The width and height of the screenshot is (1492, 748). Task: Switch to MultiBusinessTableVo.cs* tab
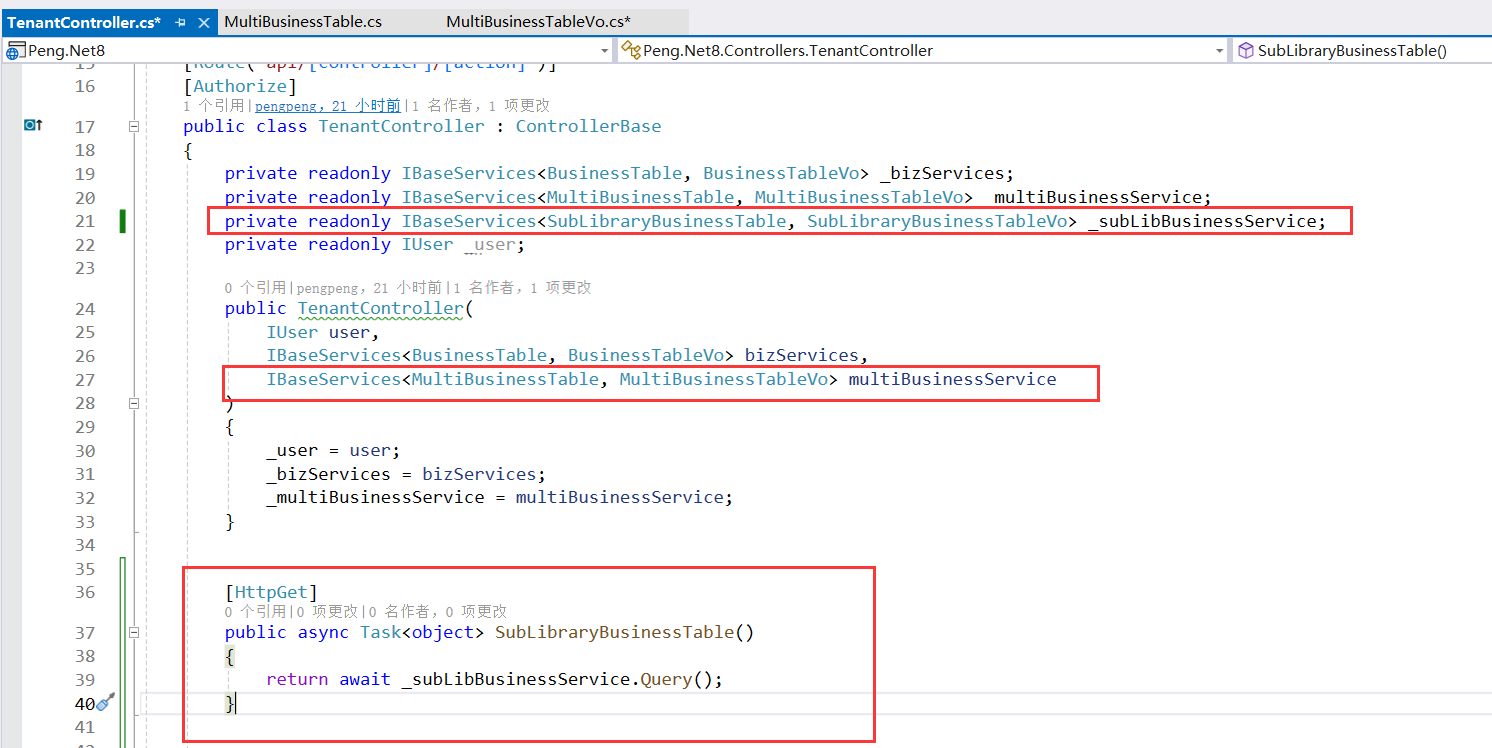(x=538, y=21)
